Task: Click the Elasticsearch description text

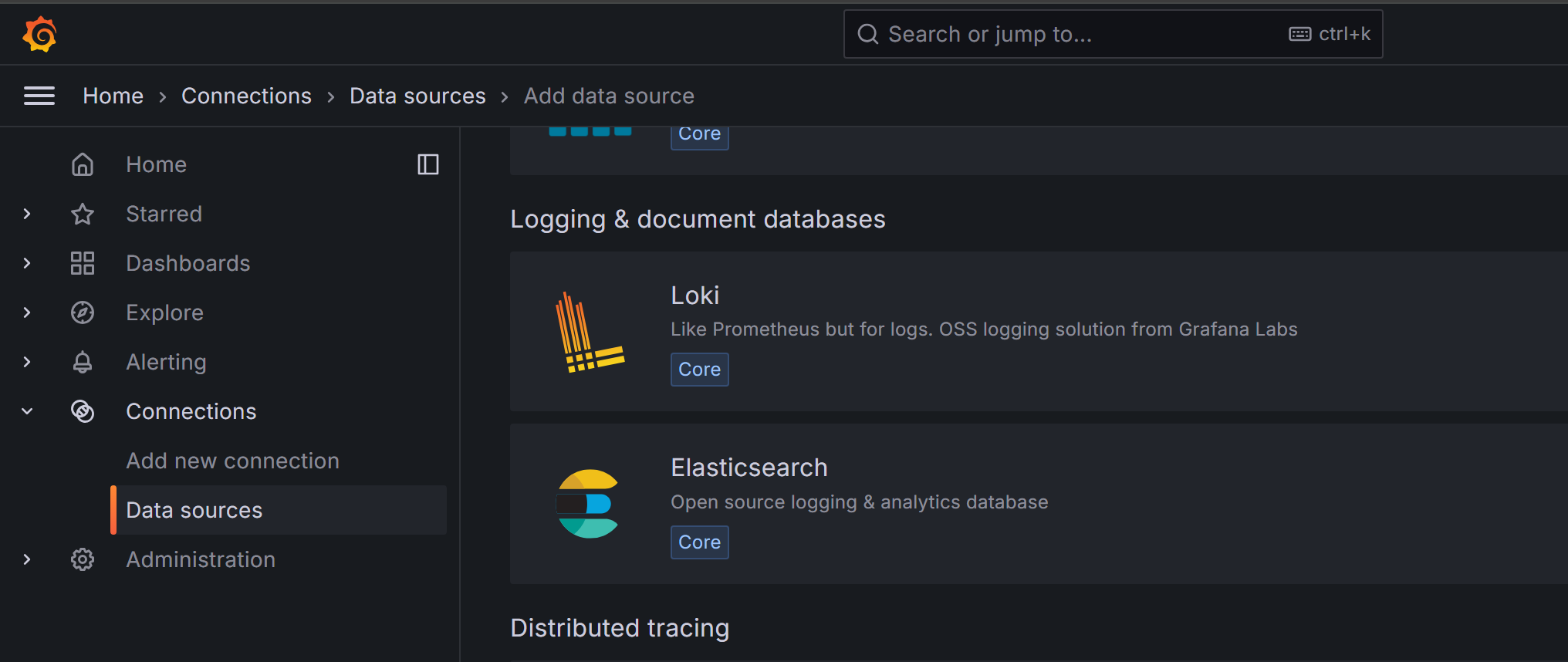Action: pos(860,502)
